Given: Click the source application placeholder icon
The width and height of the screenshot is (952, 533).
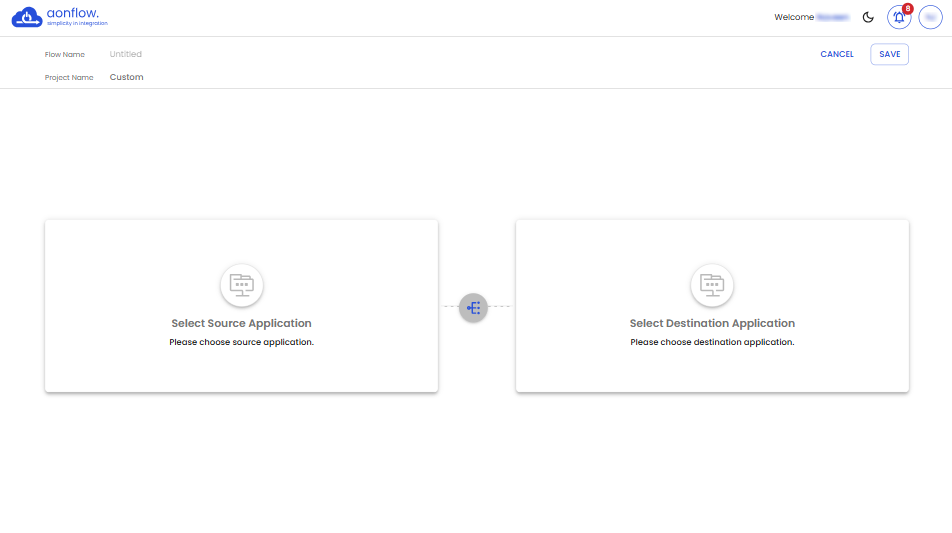Looking at the screenshot, I should coord(241,285).
